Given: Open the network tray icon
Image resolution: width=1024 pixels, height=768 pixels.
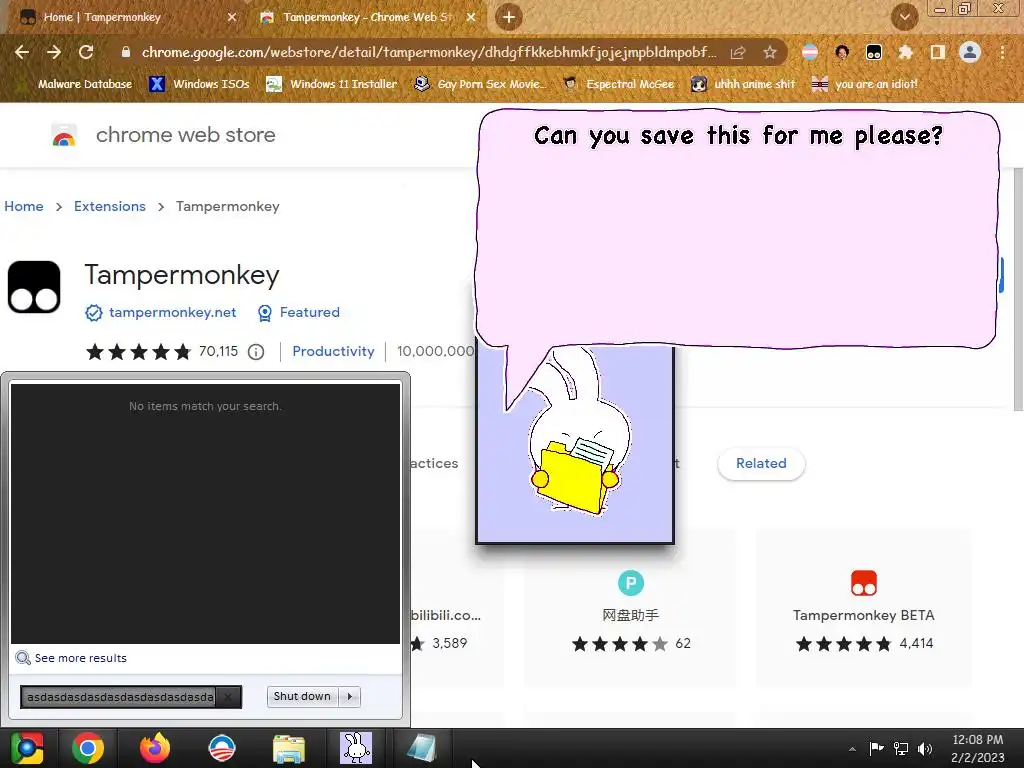Looking at the screenshot, I should pos(901,748).
